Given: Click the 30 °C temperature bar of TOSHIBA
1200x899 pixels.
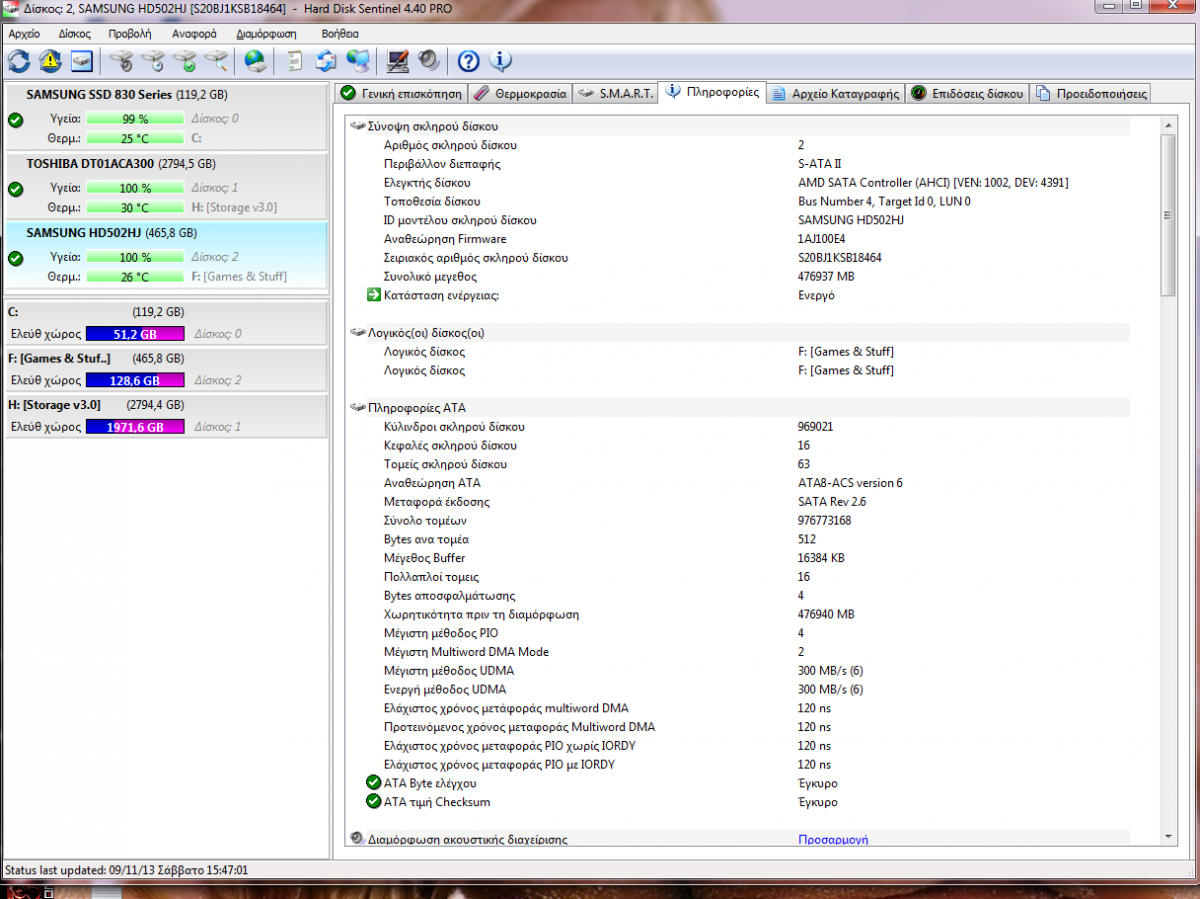Looking at the screenshot, I should point(136,208).
